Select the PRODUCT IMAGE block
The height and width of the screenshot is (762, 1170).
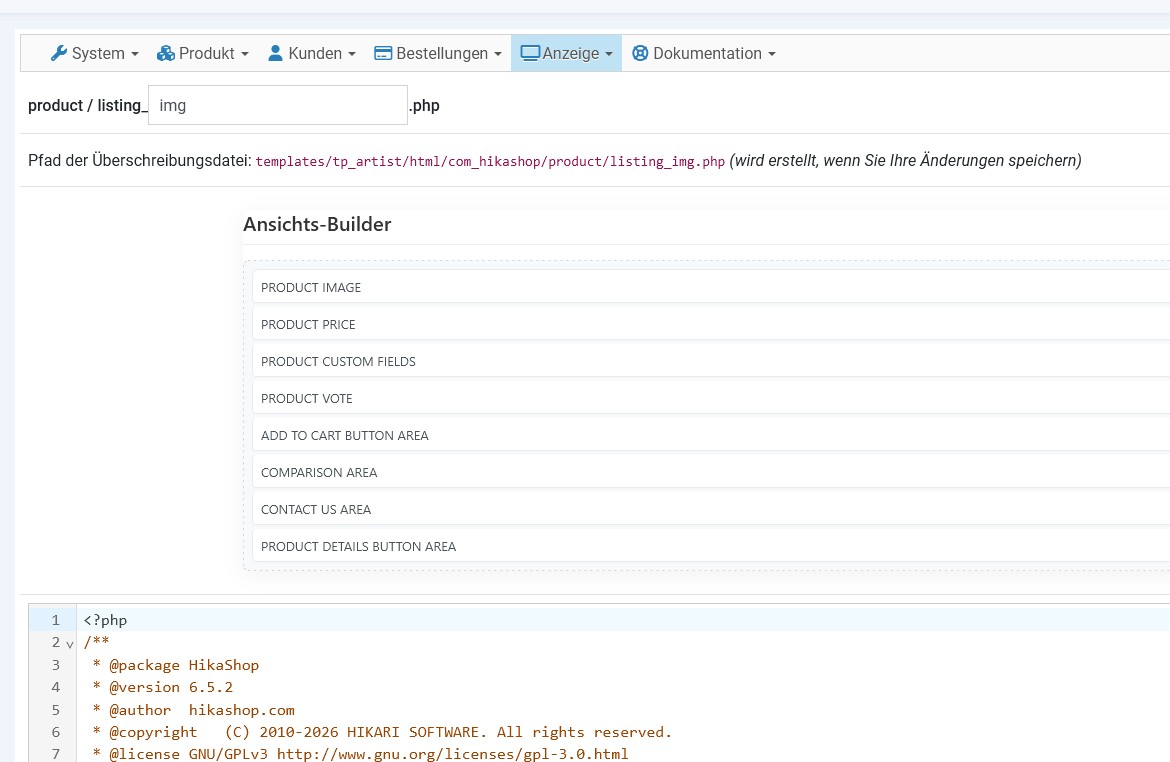click(711, 287)
